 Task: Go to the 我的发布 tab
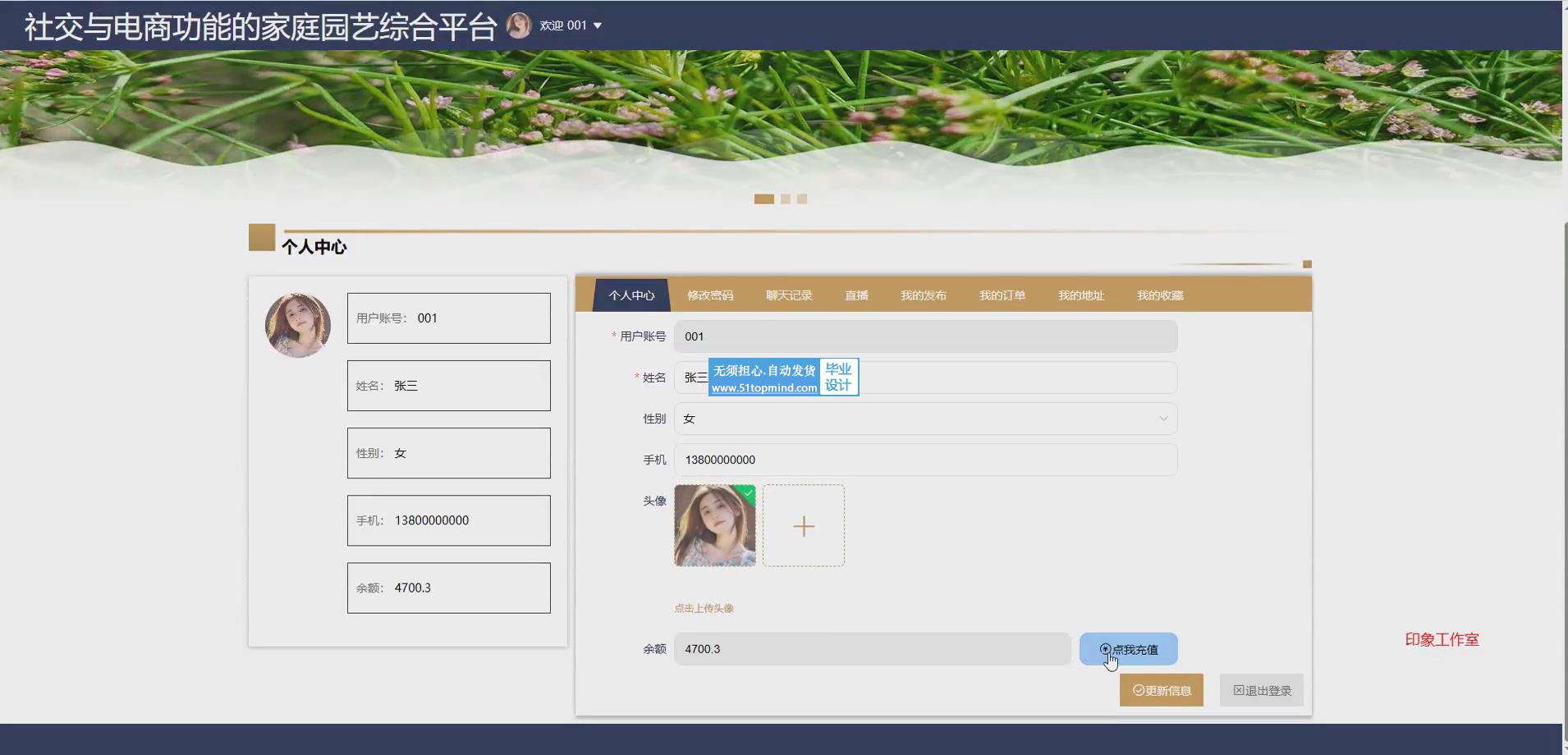pos(924,295)
